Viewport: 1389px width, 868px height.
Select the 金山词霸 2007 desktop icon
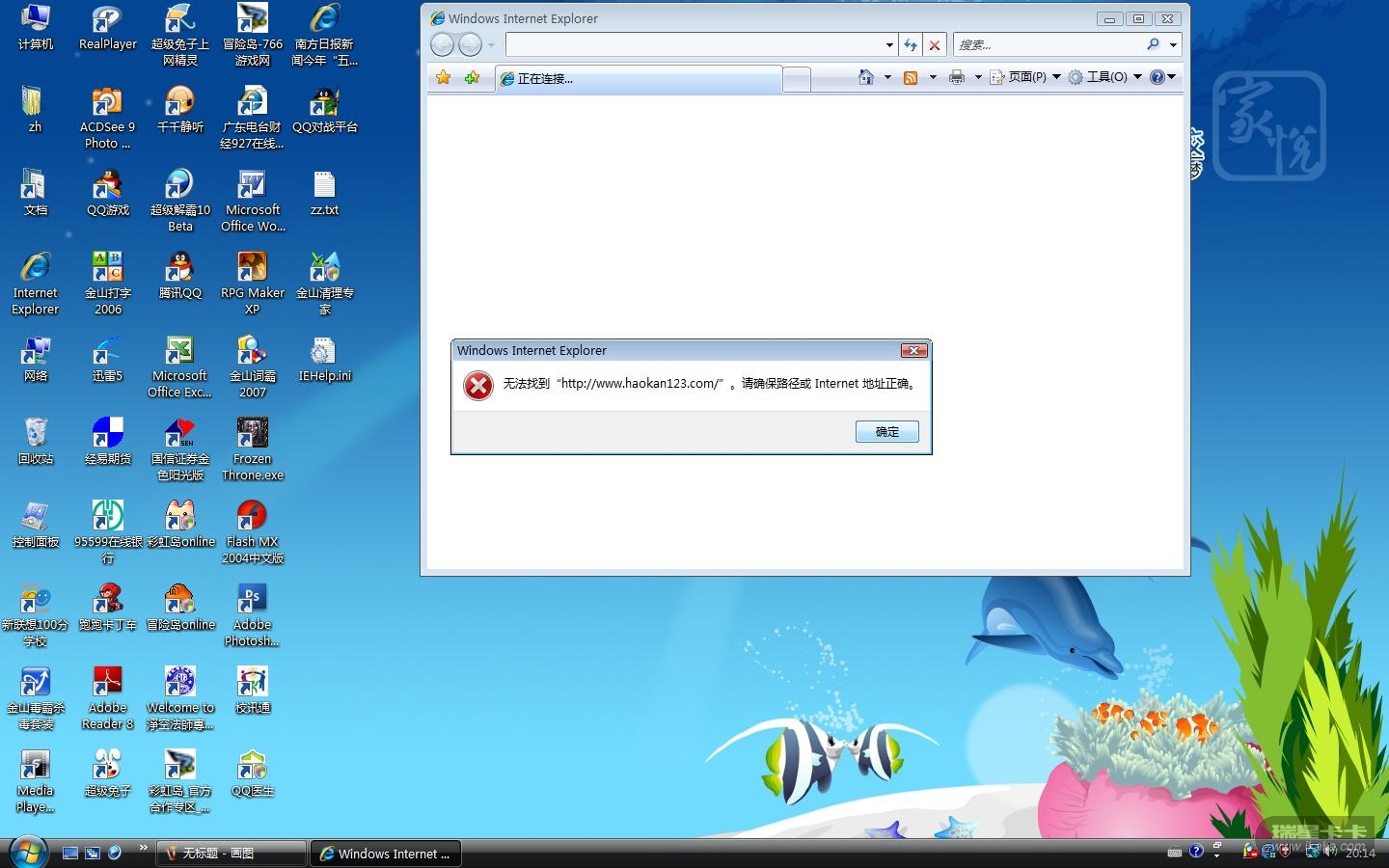(253, 366)
